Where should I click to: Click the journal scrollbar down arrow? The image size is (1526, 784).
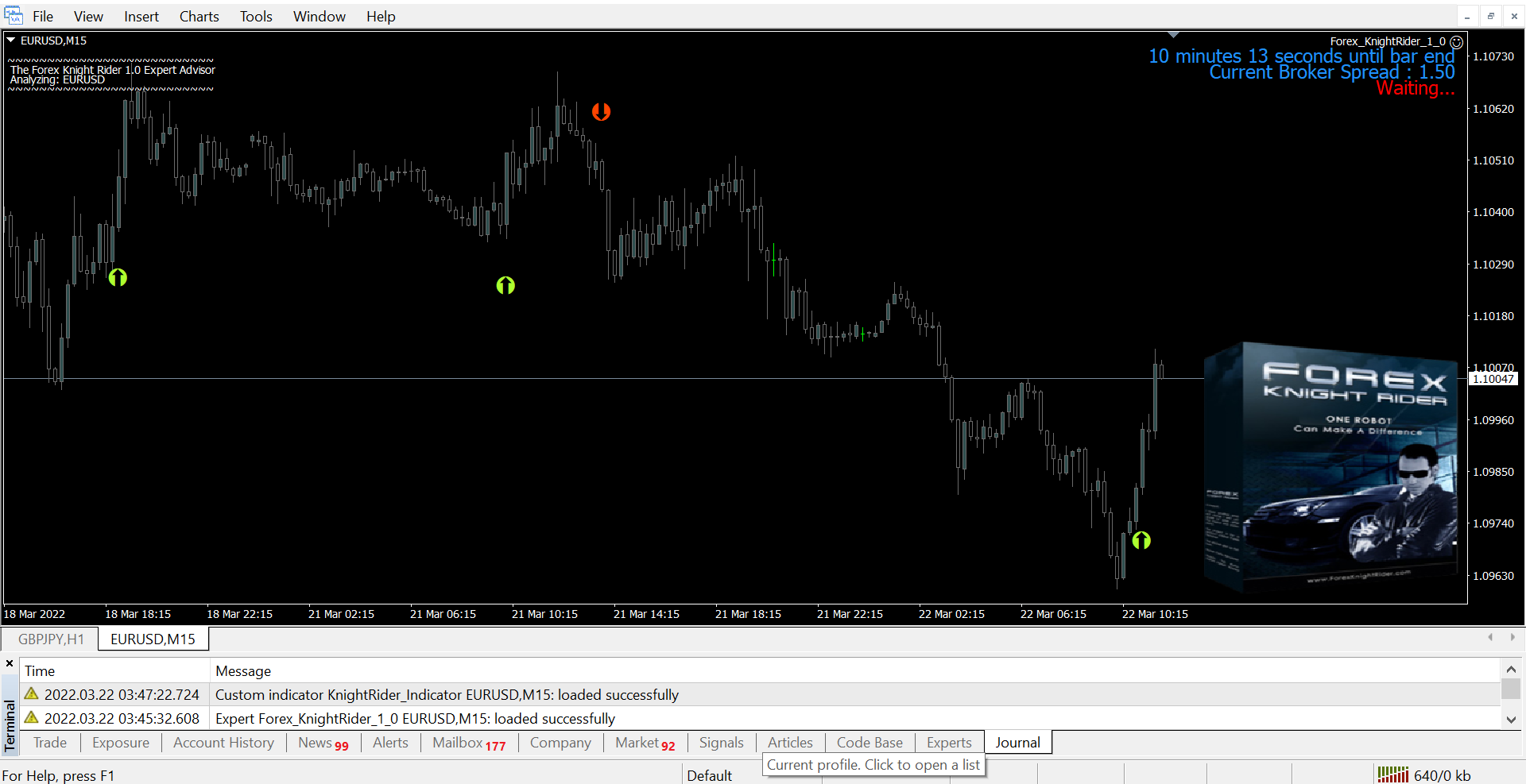pyautogui.click(x=1511, y=720)
